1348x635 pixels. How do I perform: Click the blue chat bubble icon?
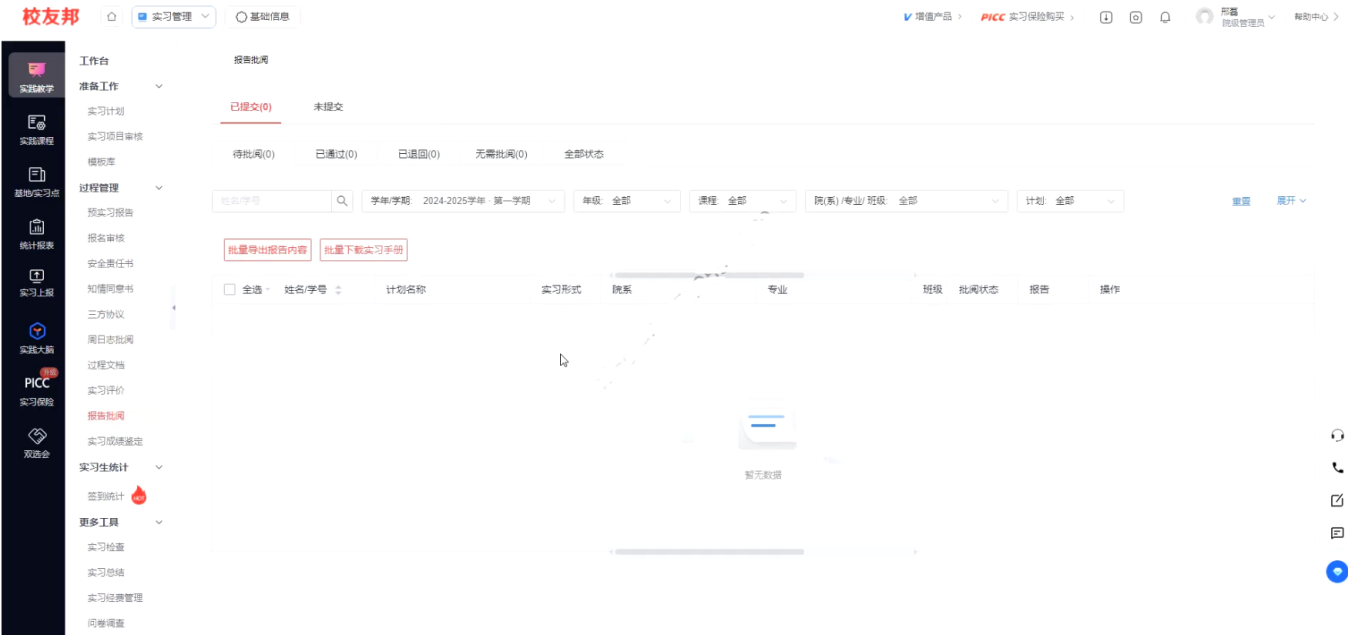point(1337,571)
